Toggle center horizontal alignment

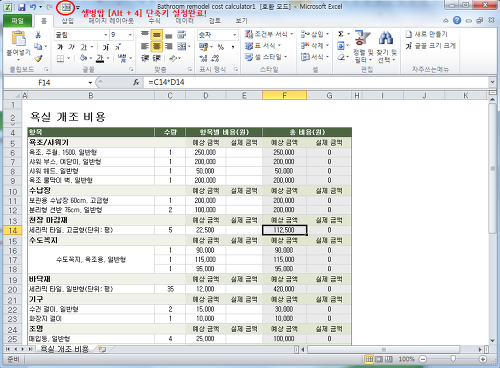(x=156, y=46)
